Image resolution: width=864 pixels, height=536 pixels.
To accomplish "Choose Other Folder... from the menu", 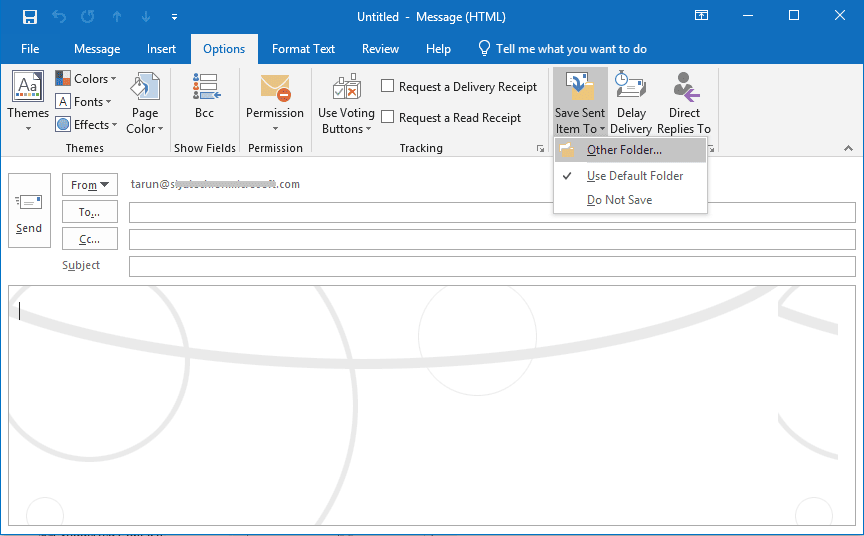I will tap(630, 150).
